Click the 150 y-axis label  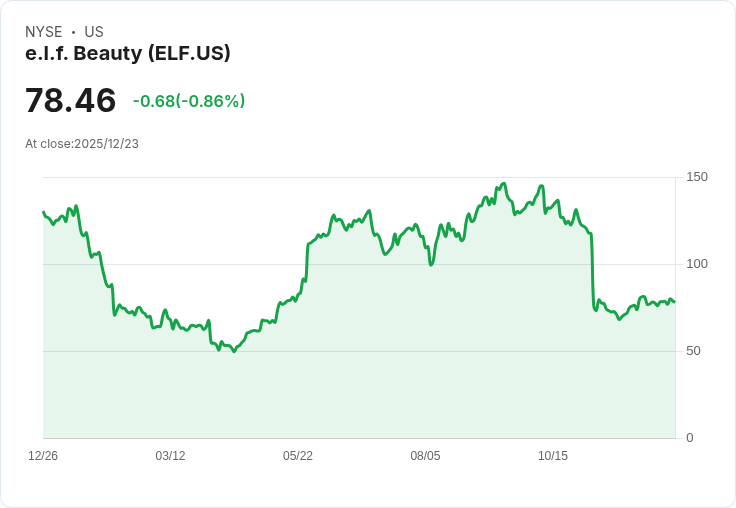coord(697,177)
